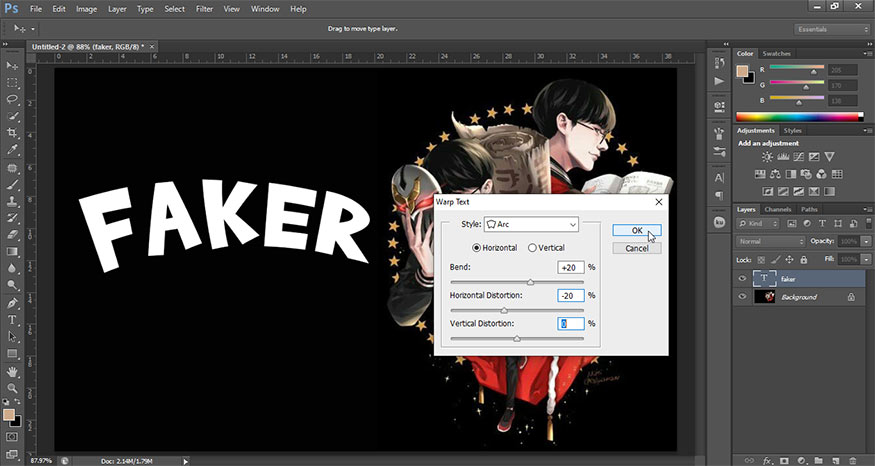Close the Warp Text dialog

click(x=658, y=202)
